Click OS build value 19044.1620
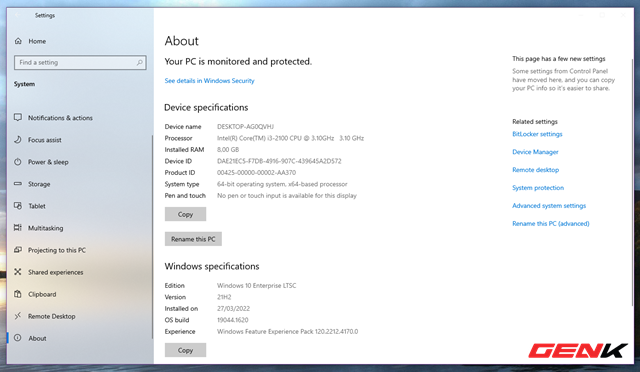The height and width of the screenshot is (372, 640). point(232,320)
